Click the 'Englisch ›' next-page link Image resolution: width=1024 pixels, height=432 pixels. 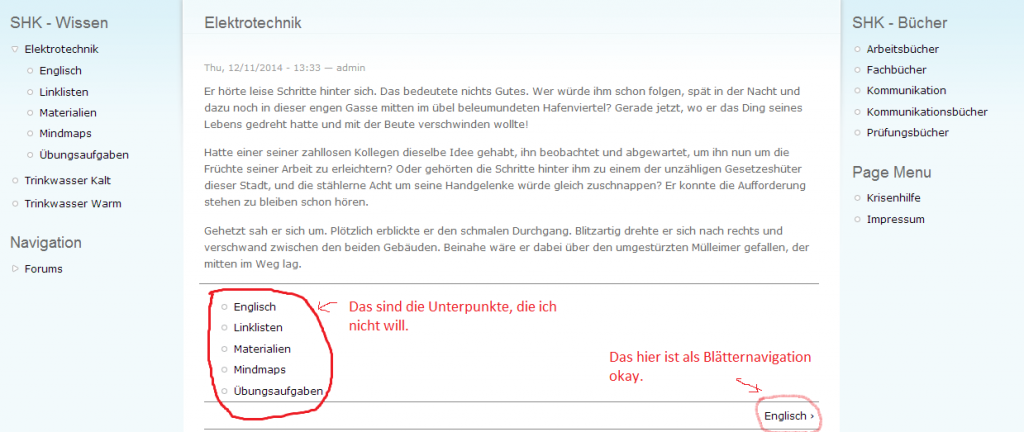click(x=789, y=415)
